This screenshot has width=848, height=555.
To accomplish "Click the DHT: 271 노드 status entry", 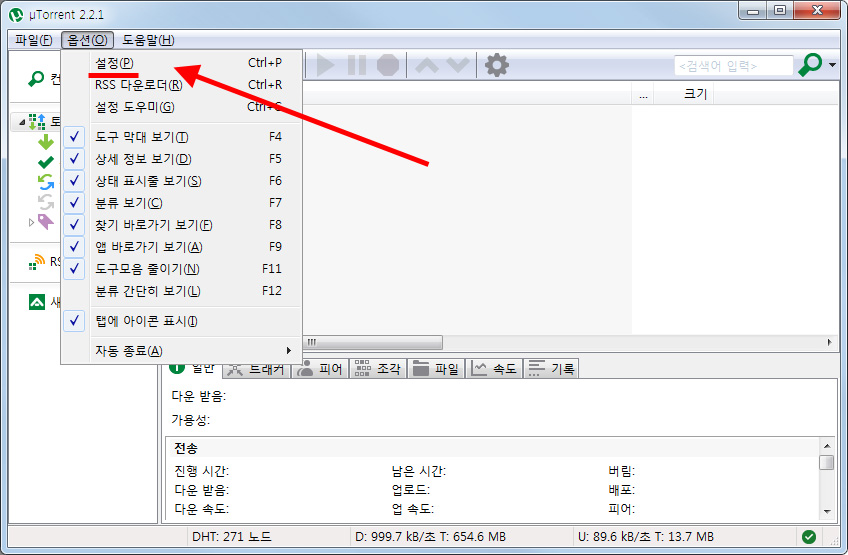I will (x=231, y=537).
